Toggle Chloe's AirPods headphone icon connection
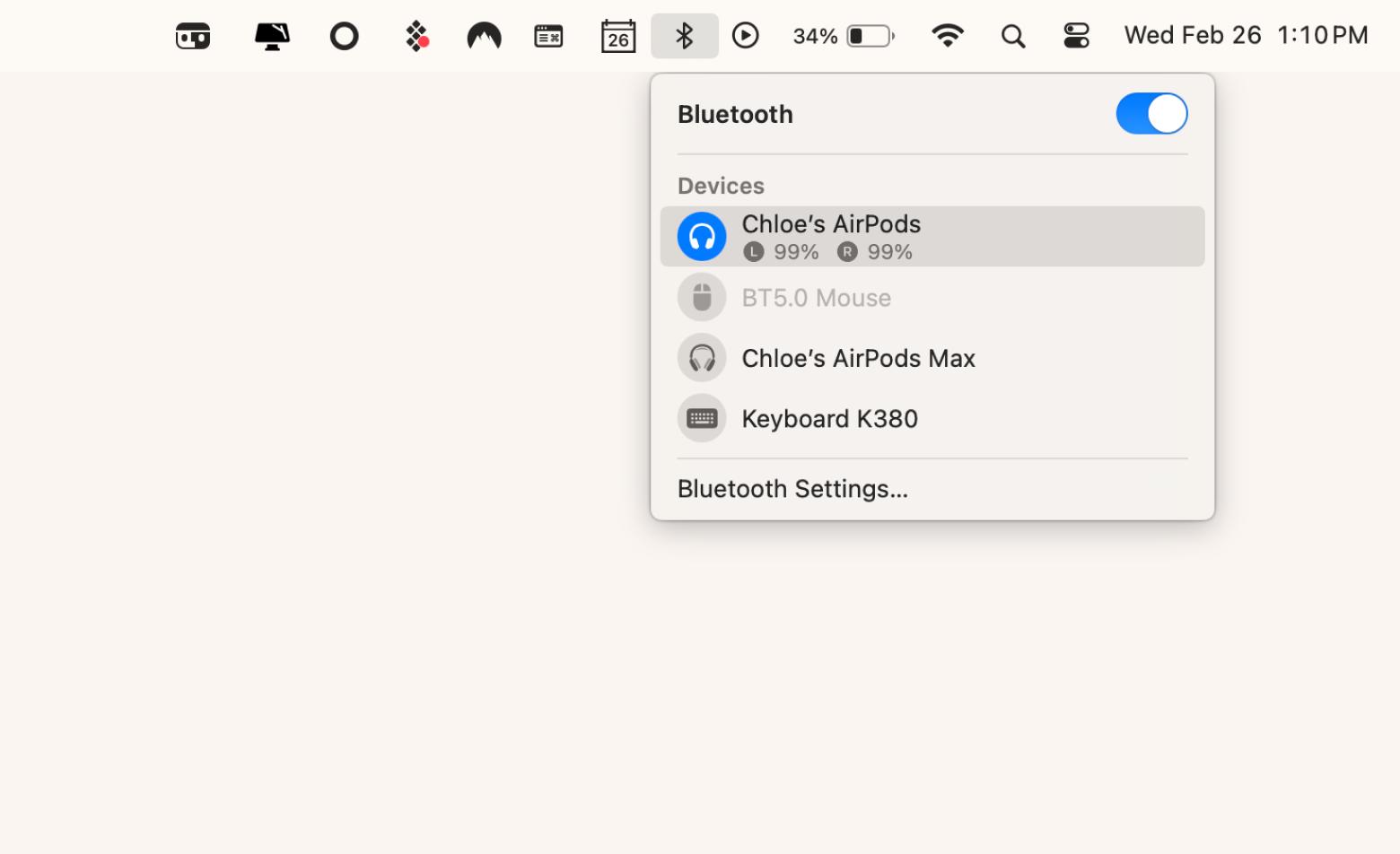The width and height of the screenshot is (1400, 854). click(x=702, y=237)
